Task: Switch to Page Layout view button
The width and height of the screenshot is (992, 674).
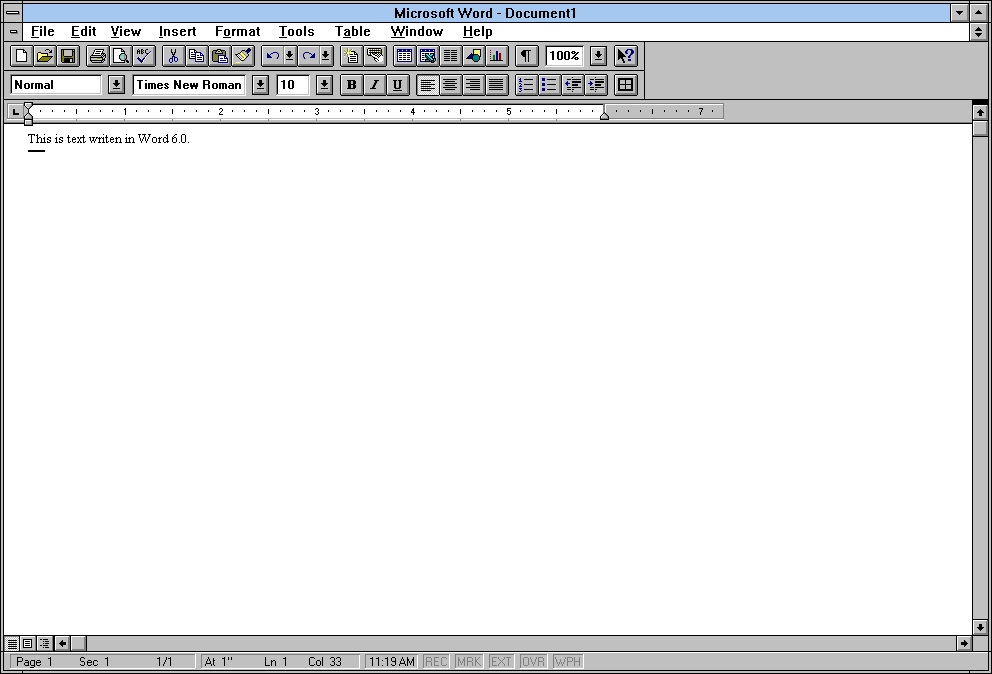Action: pos(28,644)
